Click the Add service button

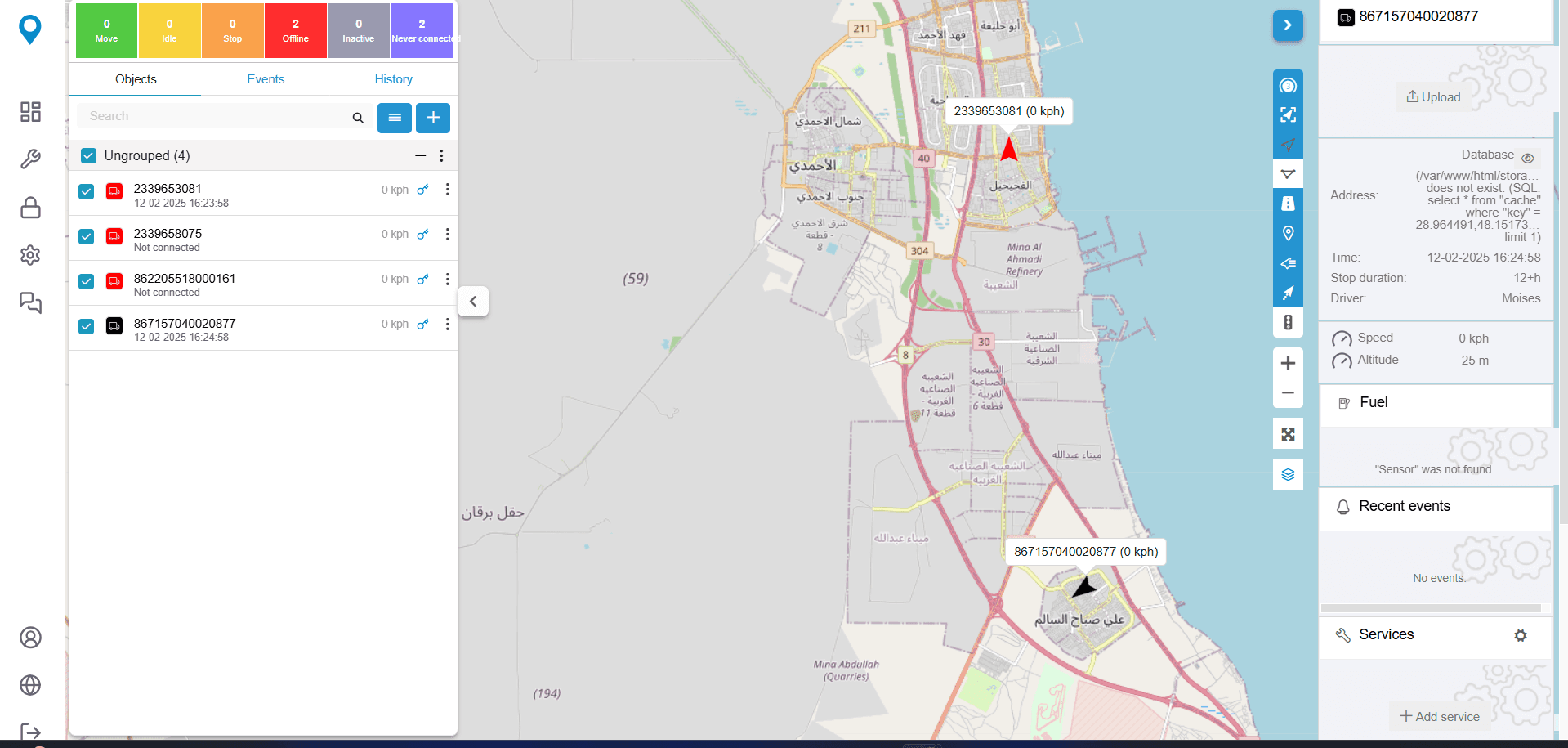1440,717
